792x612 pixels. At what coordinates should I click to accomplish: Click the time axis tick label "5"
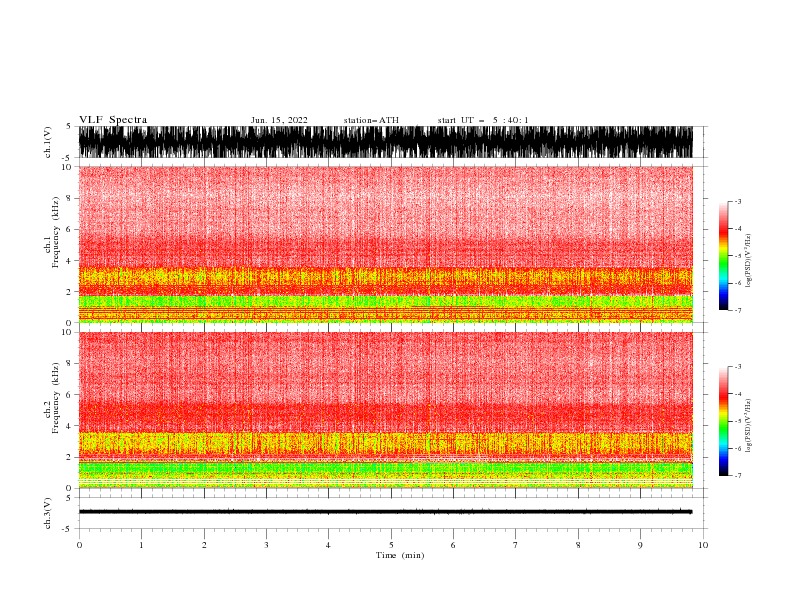391,545
